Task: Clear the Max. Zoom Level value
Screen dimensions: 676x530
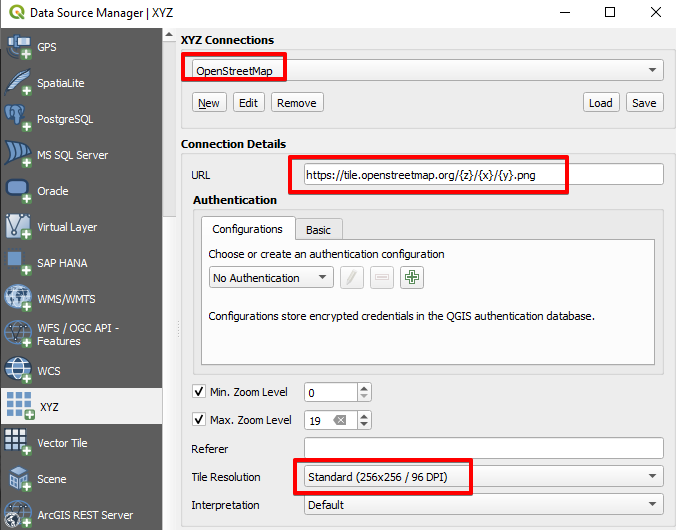Action: pyautogui.click(x=340, y=420)
